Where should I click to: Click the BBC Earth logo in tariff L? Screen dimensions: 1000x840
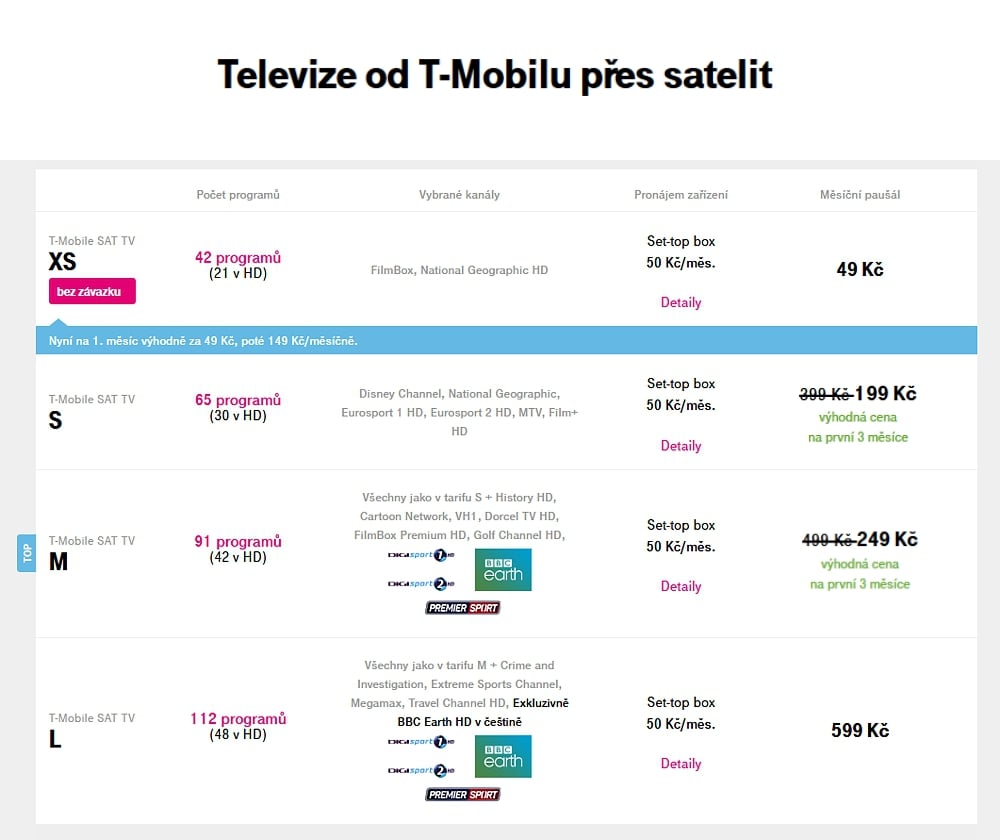[503, 757]
